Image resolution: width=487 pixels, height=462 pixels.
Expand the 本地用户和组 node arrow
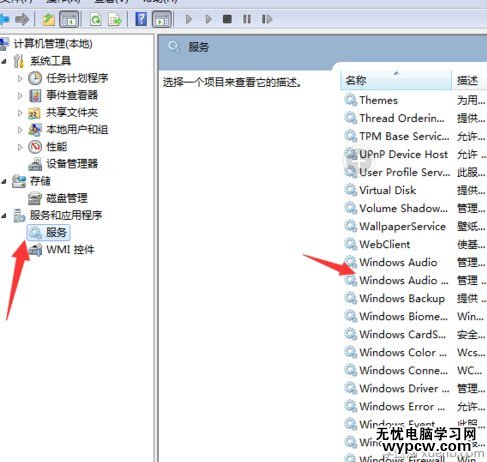click(20, 130)
